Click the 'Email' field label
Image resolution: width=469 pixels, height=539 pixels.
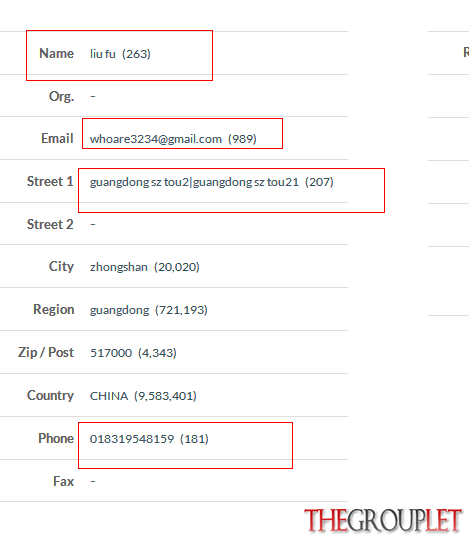[x=57, y=138]
